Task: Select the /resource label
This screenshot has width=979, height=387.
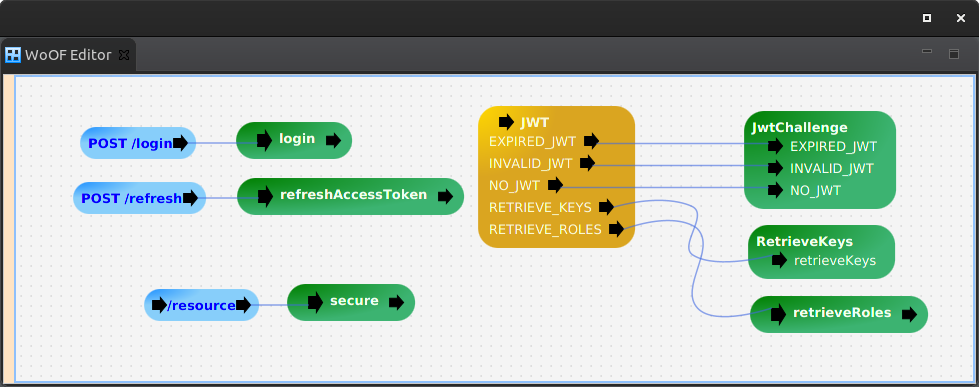Action: coord(202,305)
